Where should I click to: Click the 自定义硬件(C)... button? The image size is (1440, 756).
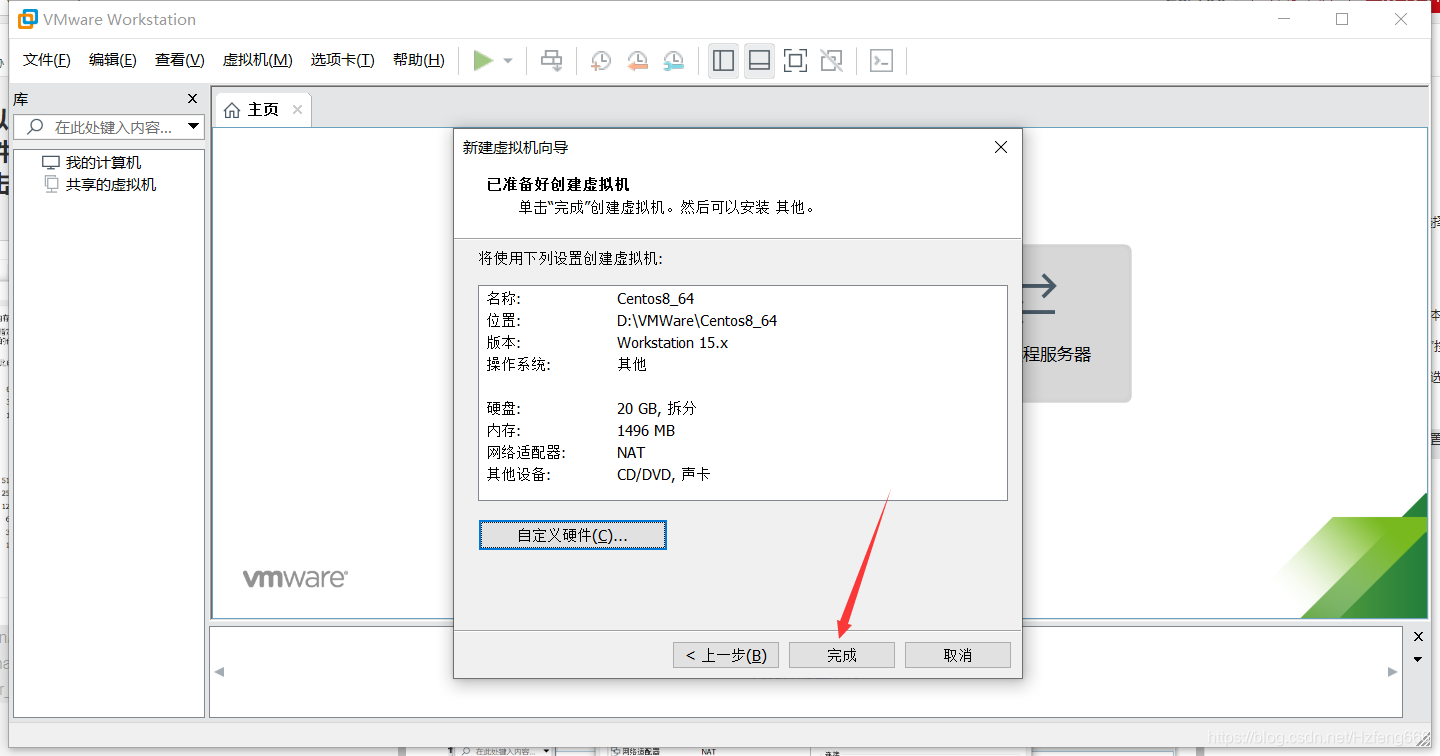tap(572, 535)
